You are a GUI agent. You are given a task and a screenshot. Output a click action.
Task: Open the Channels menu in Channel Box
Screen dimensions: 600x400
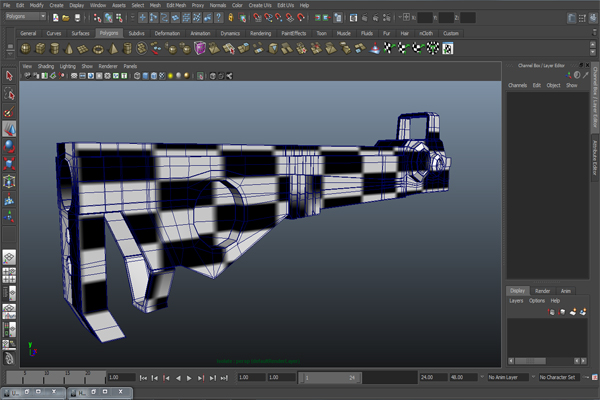517,85
